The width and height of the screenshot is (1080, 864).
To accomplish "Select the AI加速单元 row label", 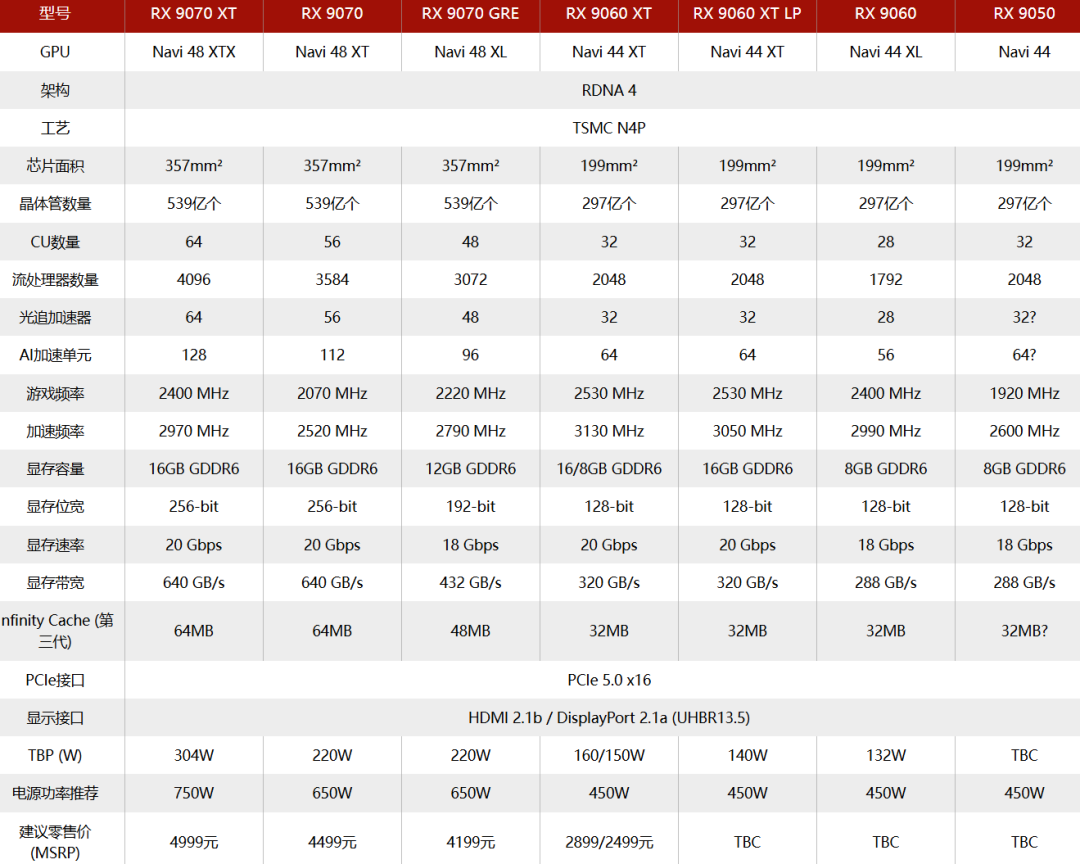I will (x=55, y=355).
